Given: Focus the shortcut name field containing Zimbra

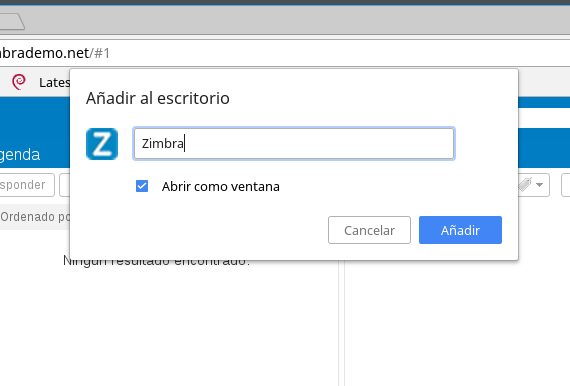Looking at the screenshot, I should 294,144.
